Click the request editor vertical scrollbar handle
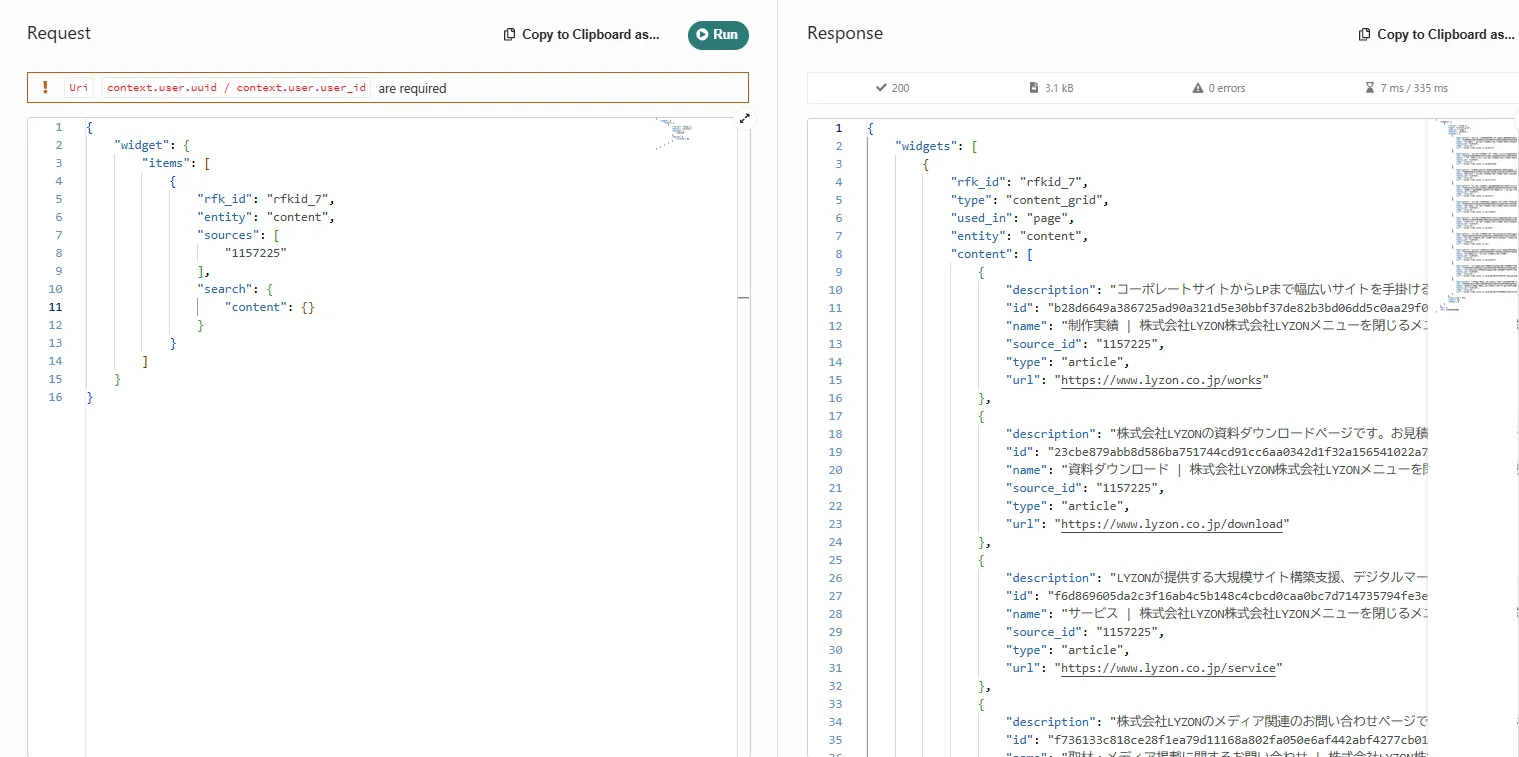Viewport: 1519px width, 757px height. [x=743, y=298]
